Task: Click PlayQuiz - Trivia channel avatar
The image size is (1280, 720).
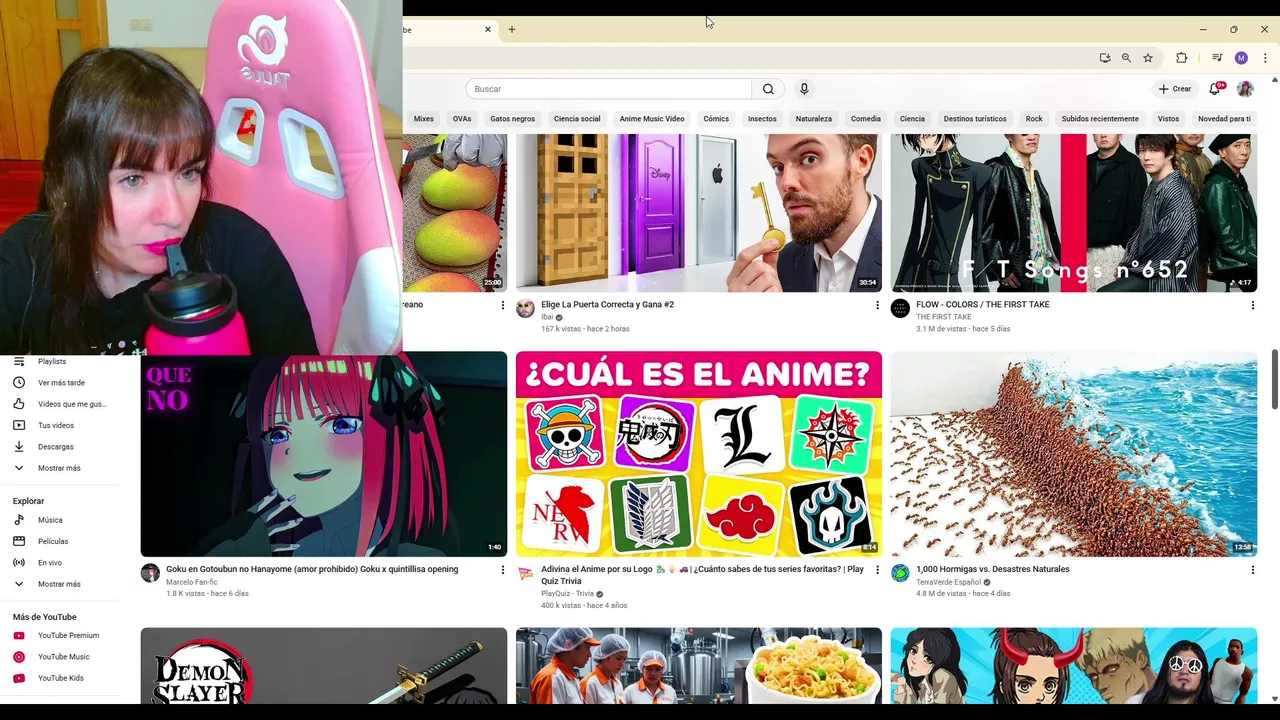Action: [525, 573]
